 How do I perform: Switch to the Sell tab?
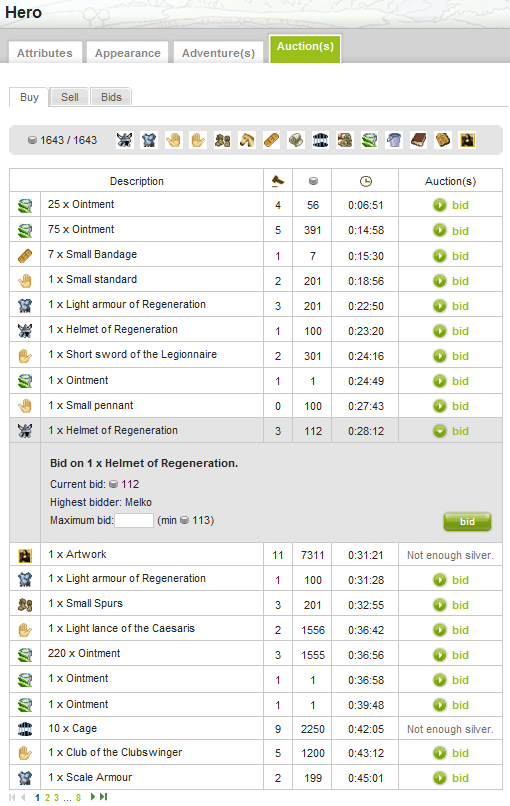coord(69,97)
